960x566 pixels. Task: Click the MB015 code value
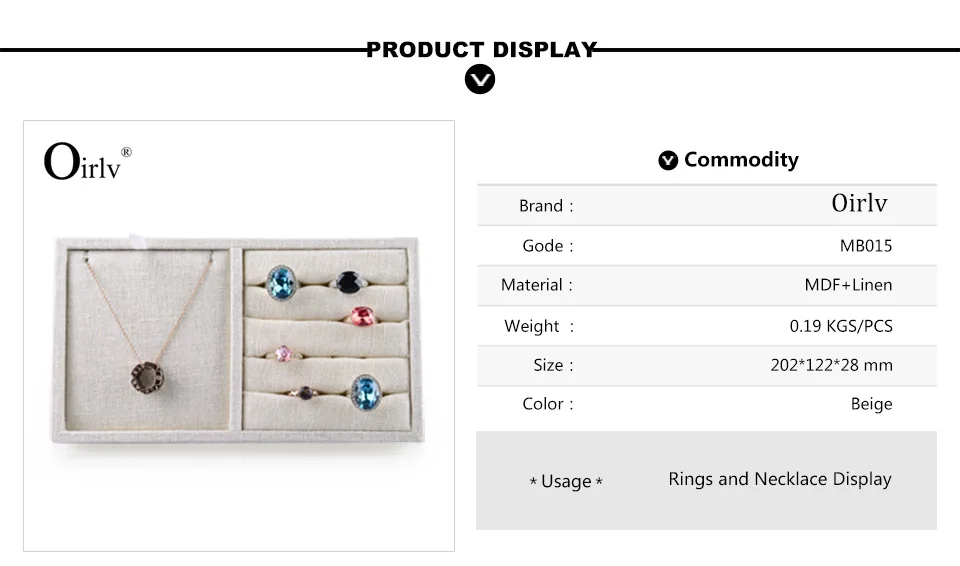tap(866, 245)
